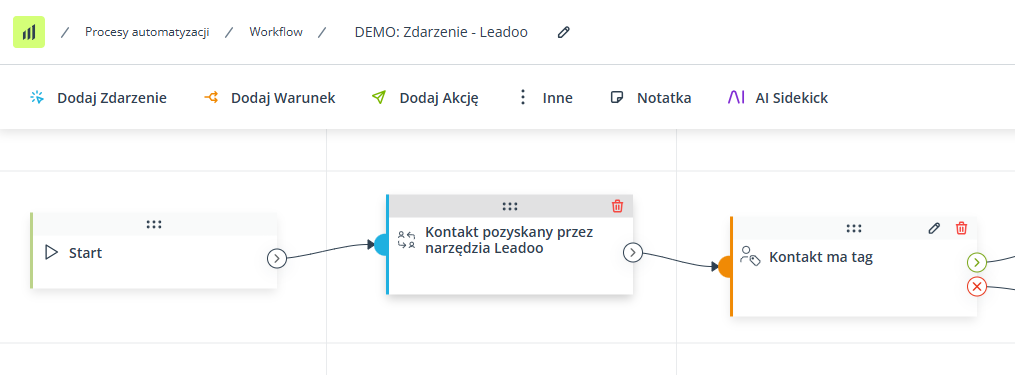Viewport: 1015px width, 375px height.
Task: Click Dodaj Zdarzenie button
Action: click(x=112, y=98)
